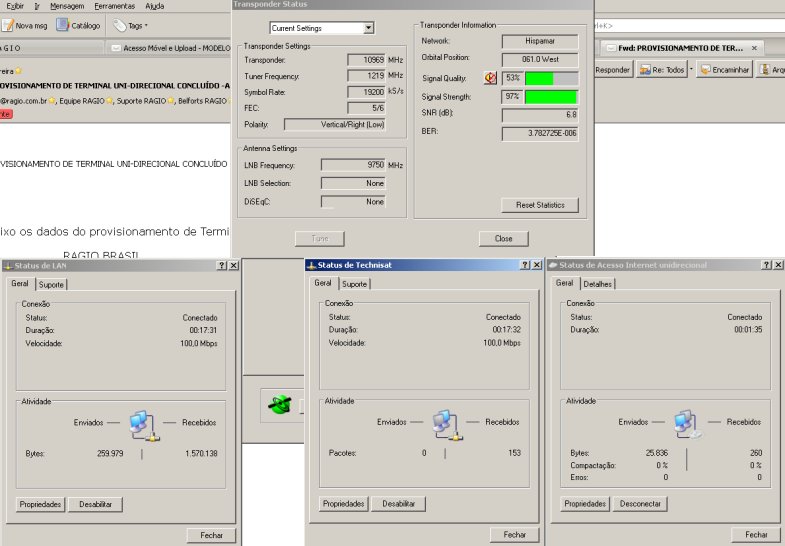Click Status de Technisat title bar icon
This screenshot has height=546, width=785.
[311, 265]
